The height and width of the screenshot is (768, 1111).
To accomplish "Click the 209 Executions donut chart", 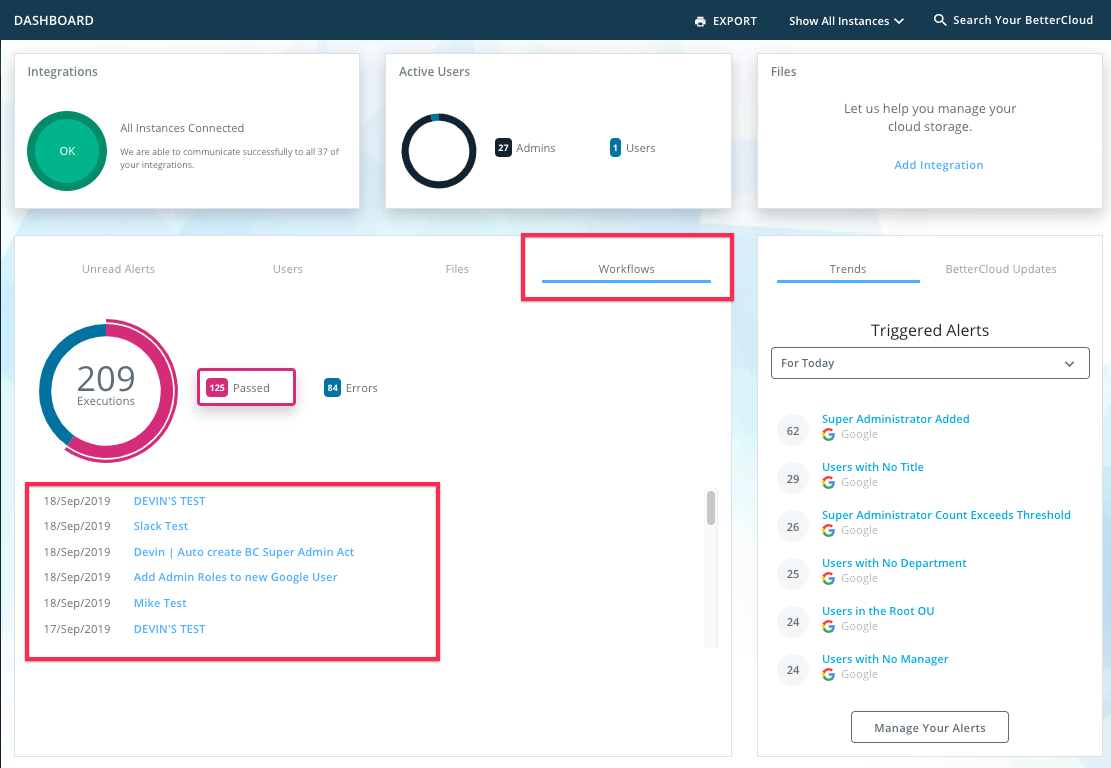I will tap(107, 390).
